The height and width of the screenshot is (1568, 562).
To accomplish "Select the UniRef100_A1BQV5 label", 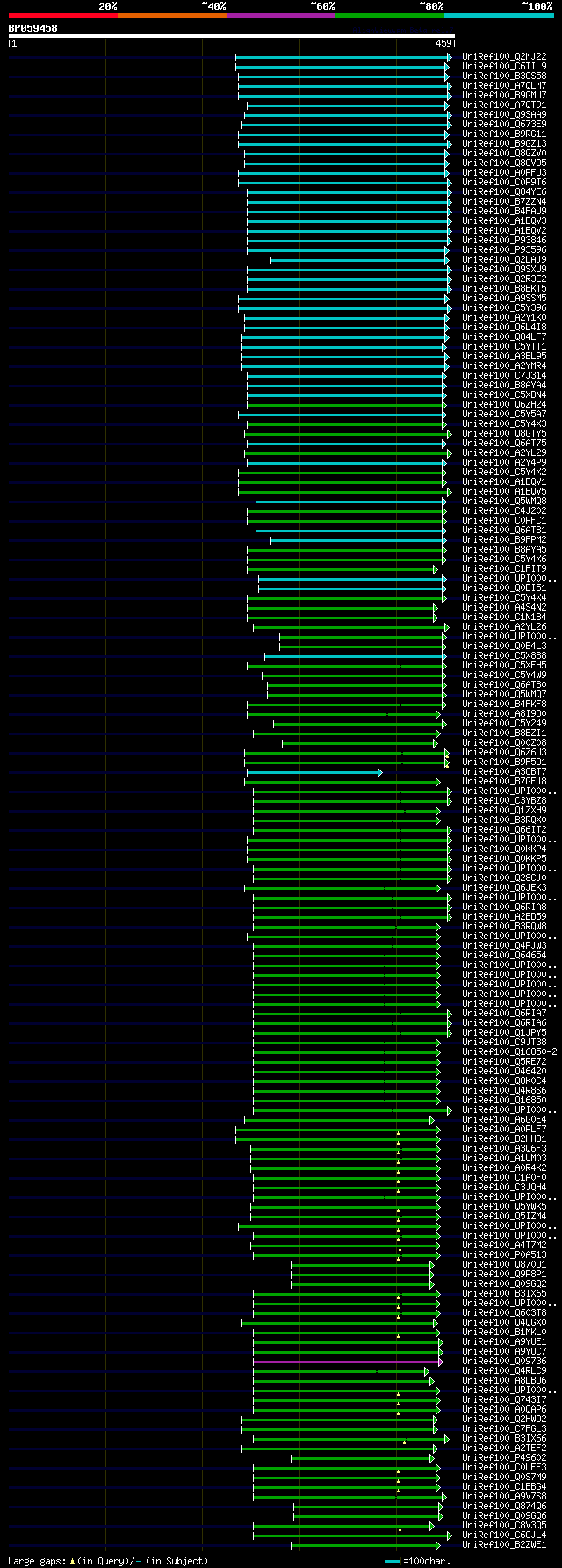I will pyautogui.click(x=505, y=491).
